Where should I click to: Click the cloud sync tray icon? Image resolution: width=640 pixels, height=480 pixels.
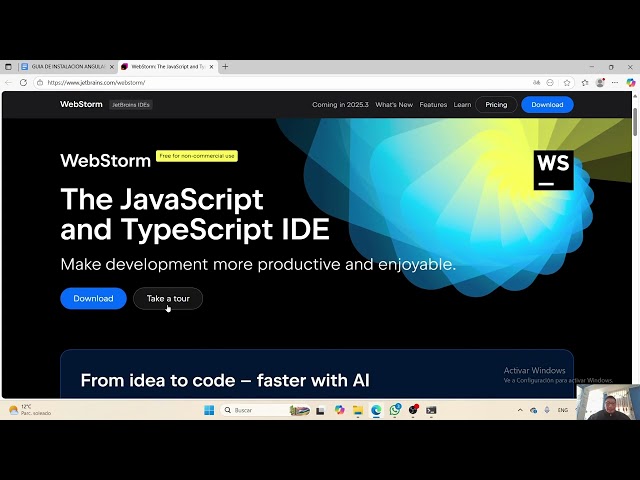[x=533, y=410]
